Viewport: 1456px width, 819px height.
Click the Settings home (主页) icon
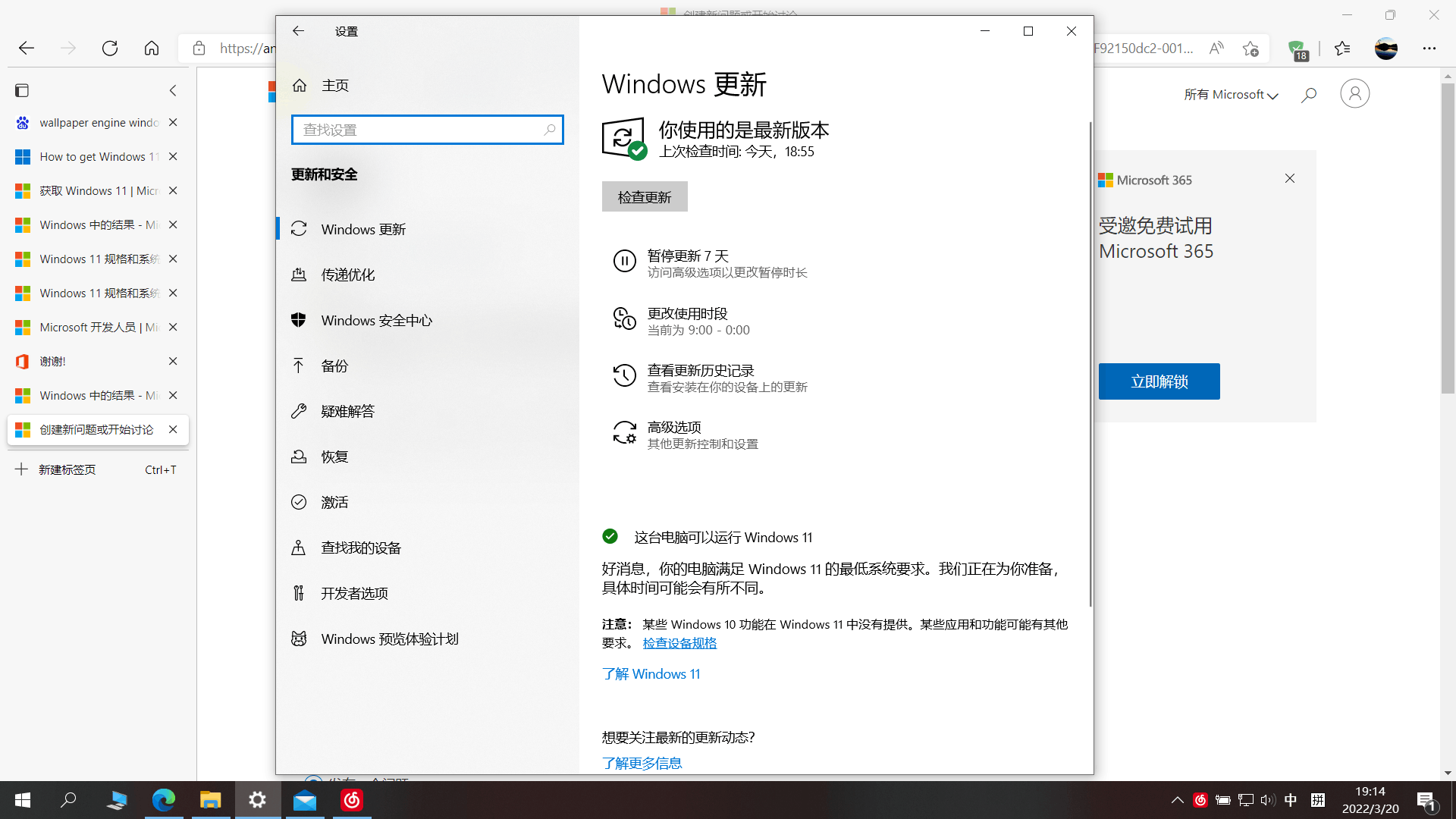[300, 86]
